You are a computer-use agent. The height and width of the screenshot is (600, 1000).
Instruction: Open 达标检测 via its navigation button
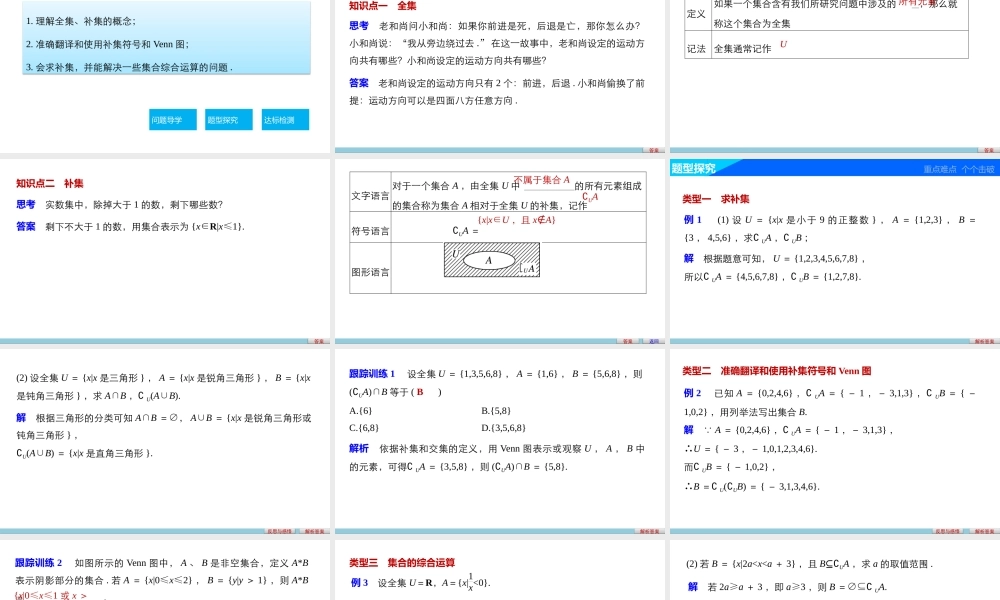(284, 119)
